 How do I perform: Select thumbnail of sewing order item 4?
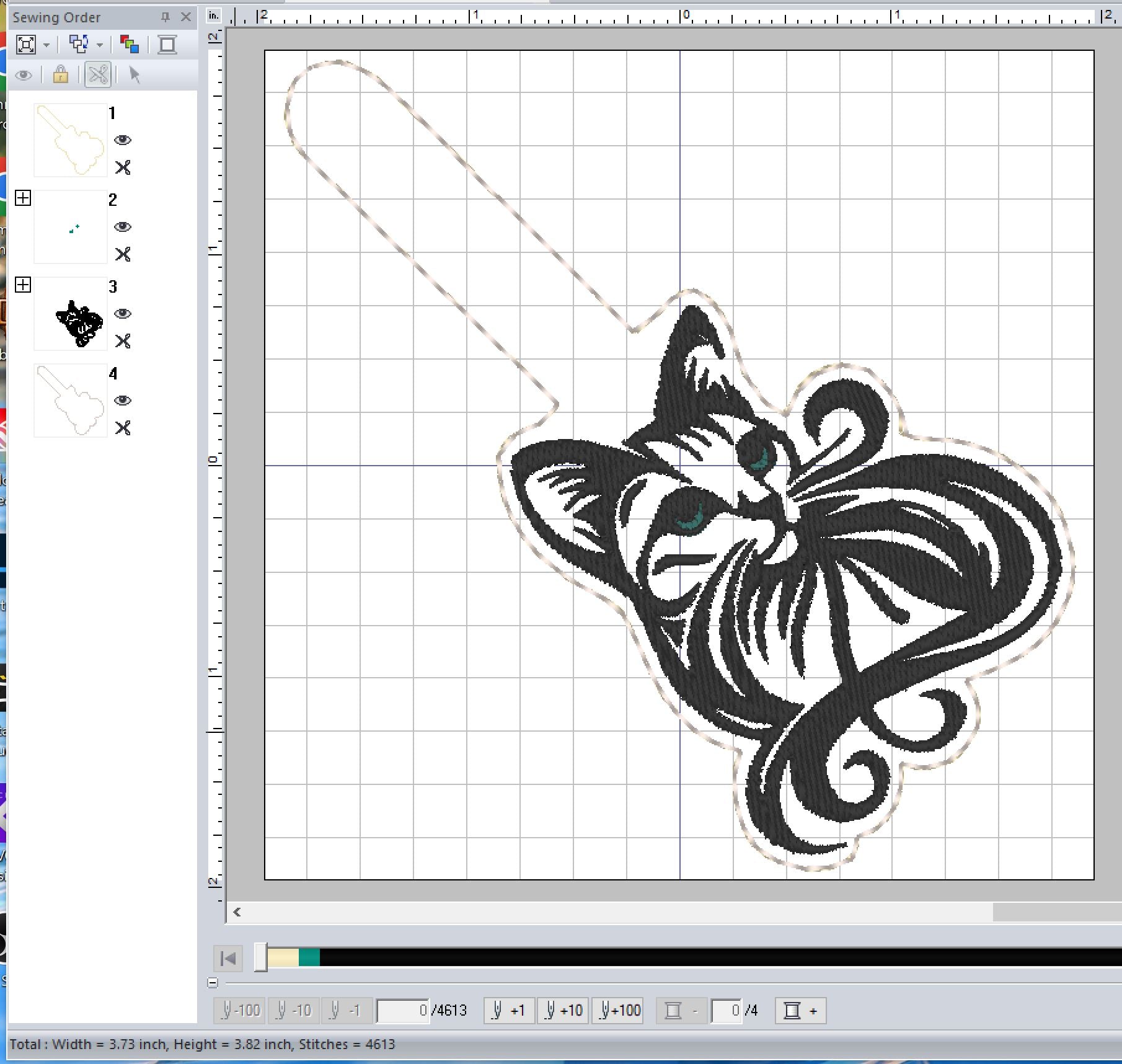click(x=71, y=401)
